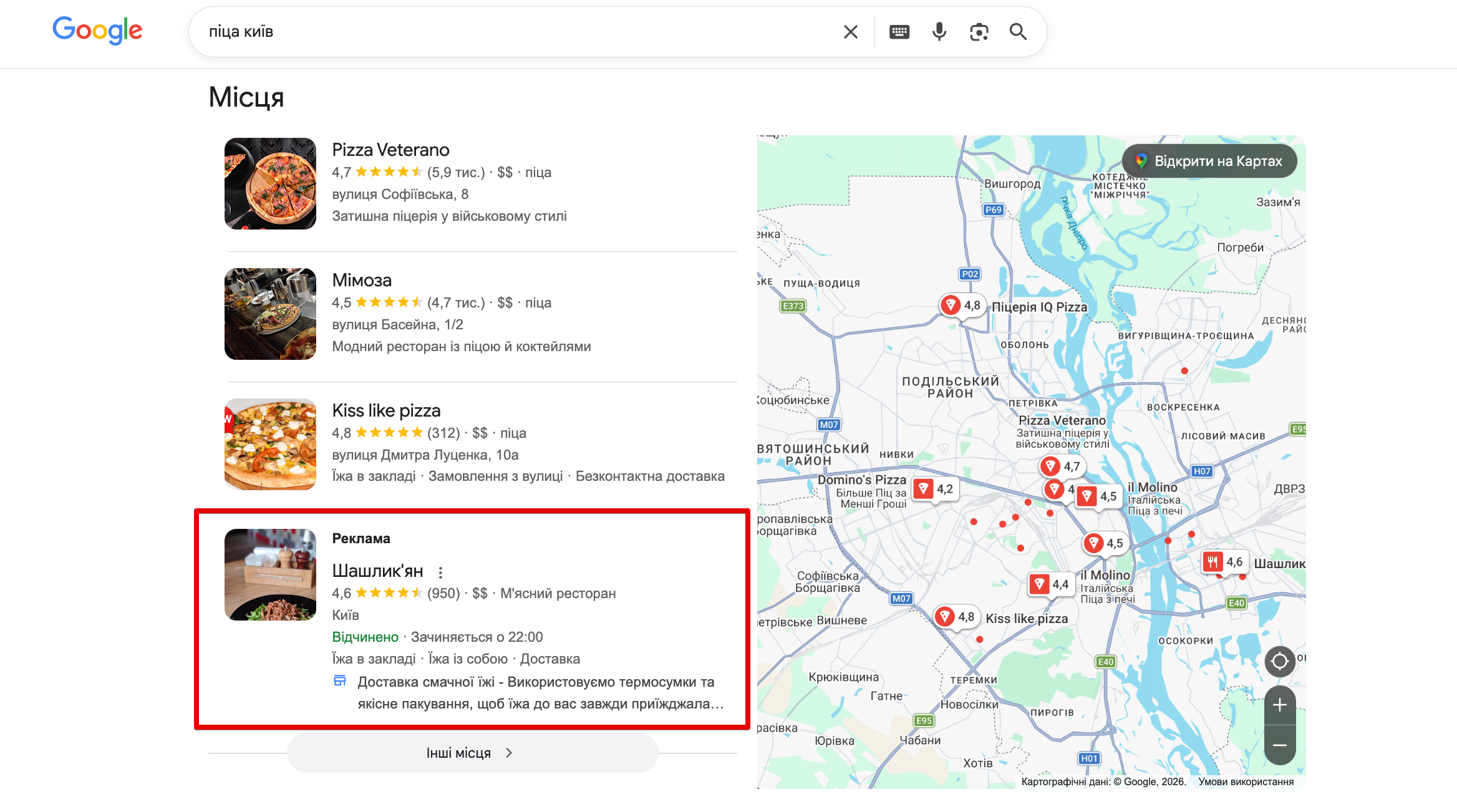
Task: Click the address вулиця Софіївська, 8
Action: [400, 194]
